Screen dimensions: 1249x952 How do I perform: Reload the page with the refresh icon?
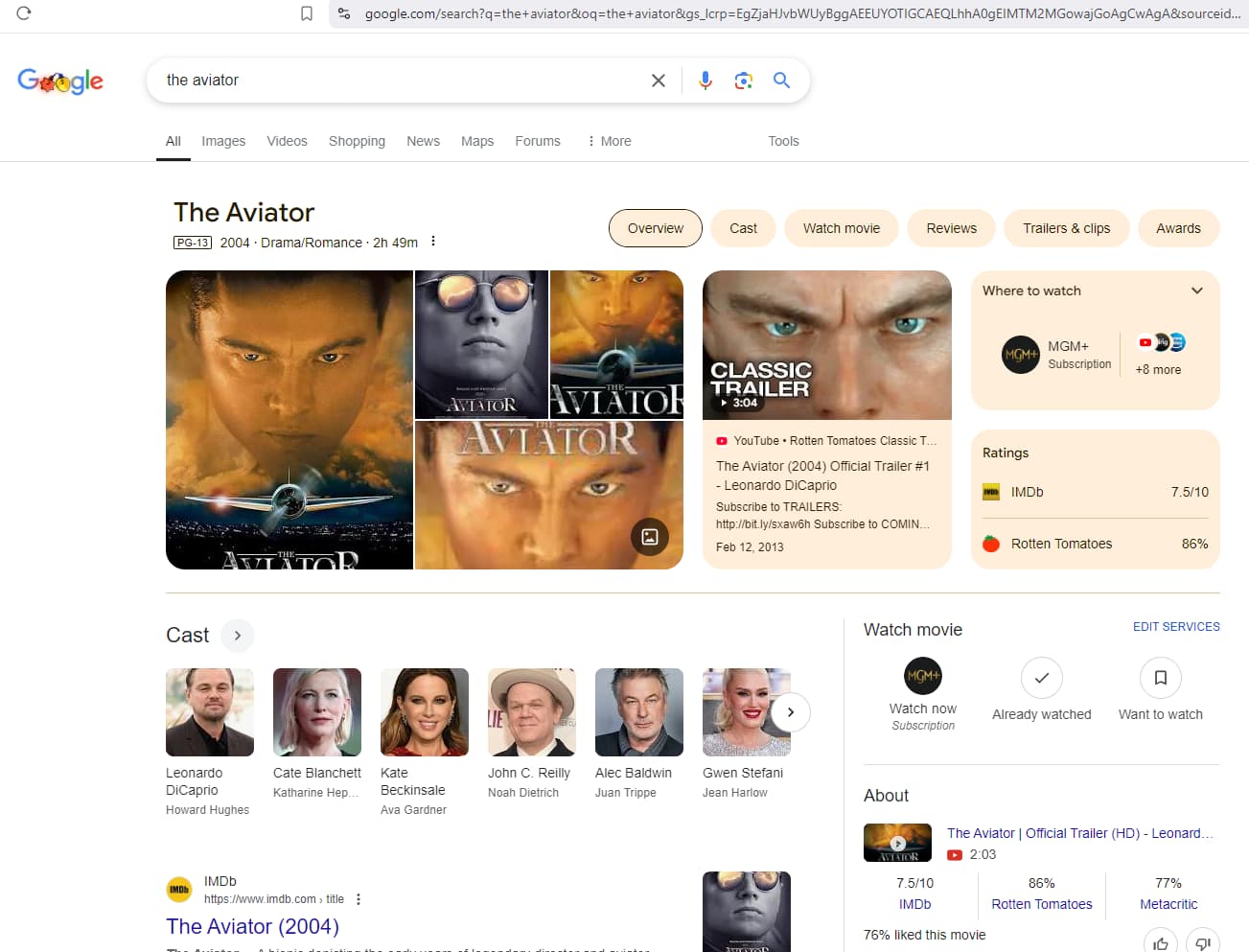24,13
